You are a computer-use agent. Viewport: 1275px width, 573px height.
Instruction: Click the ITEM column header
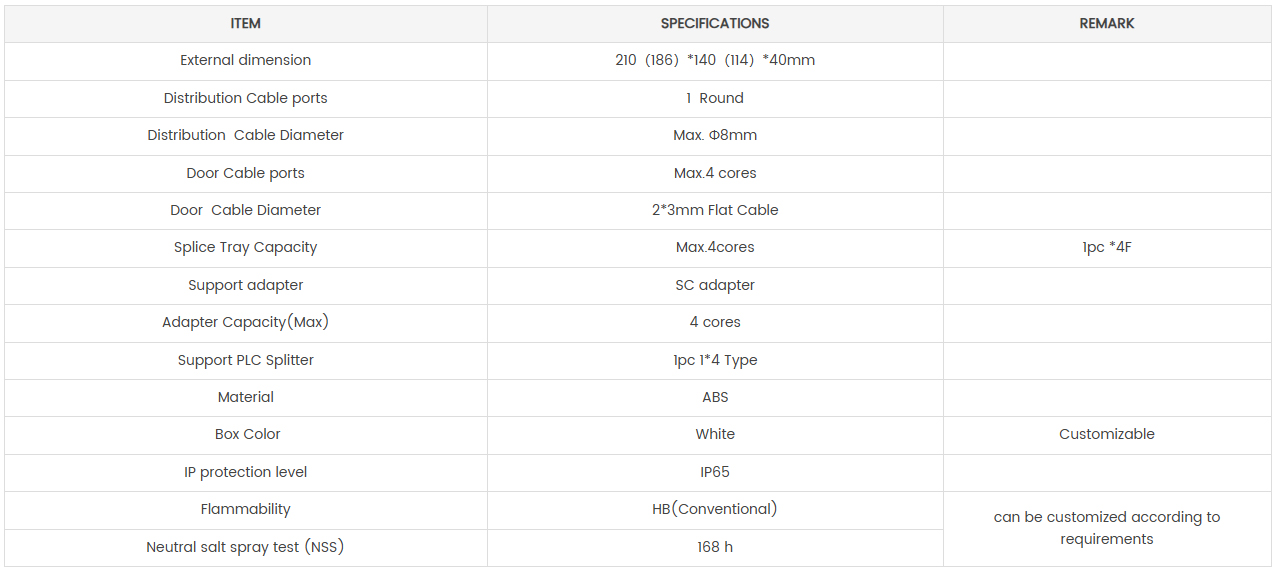pyautogui.click(x=246, y=24)
